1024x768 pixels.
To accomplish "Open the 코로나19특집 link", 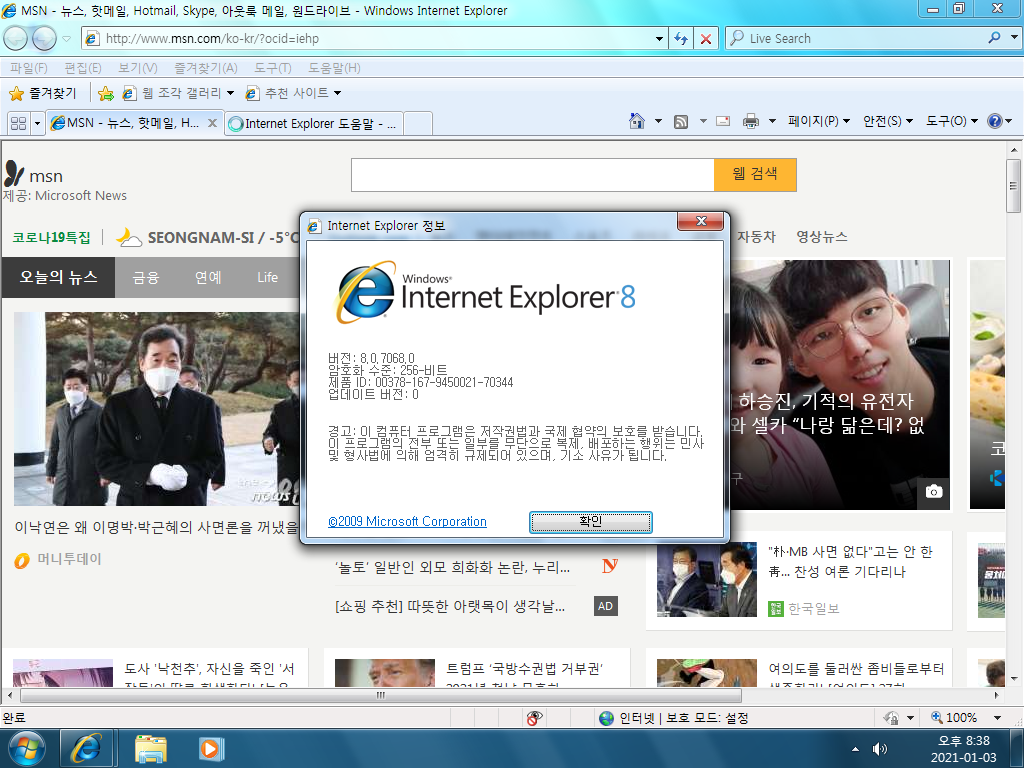I will (x=52, y=238).
